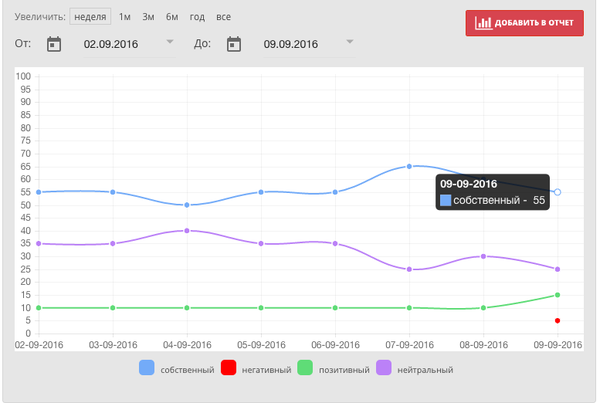Toggle the нейтральный series in legend
600x403 pixels.
(x=383, y=369)
